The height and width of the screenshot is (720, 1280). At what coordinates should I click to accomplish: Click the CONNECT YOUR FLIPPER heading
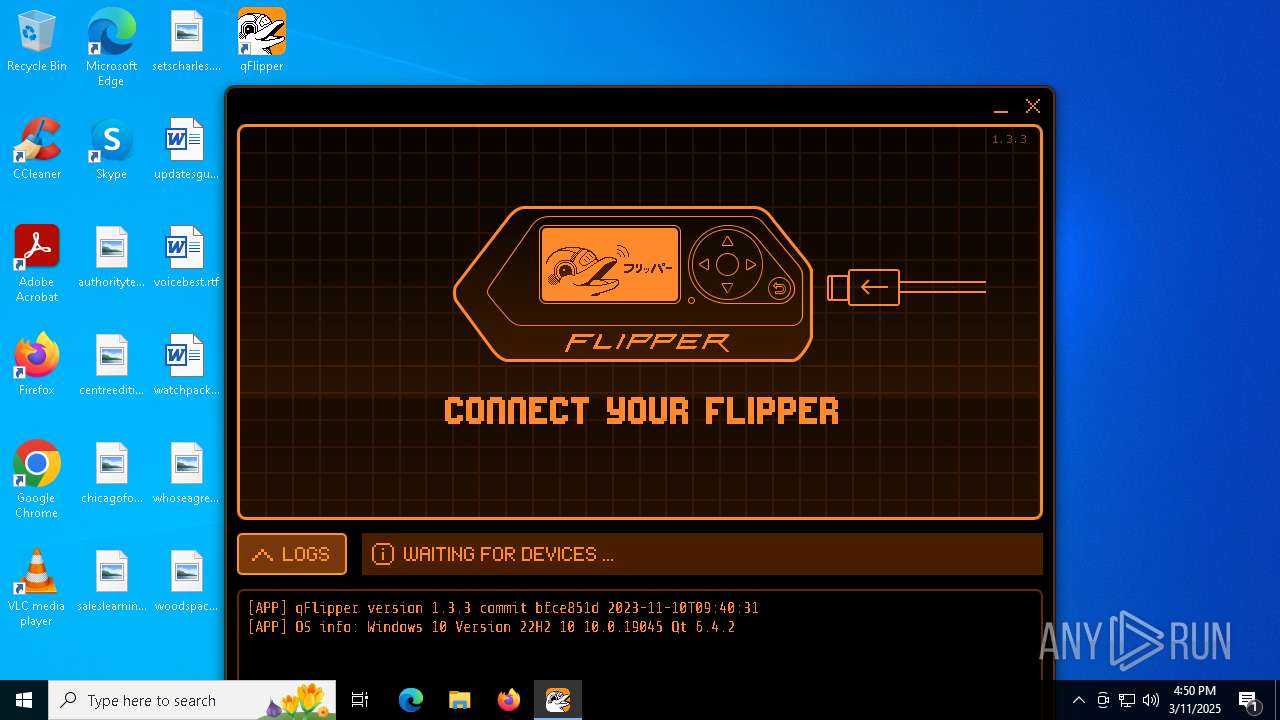pyautogui.click(x=641, y=410)
